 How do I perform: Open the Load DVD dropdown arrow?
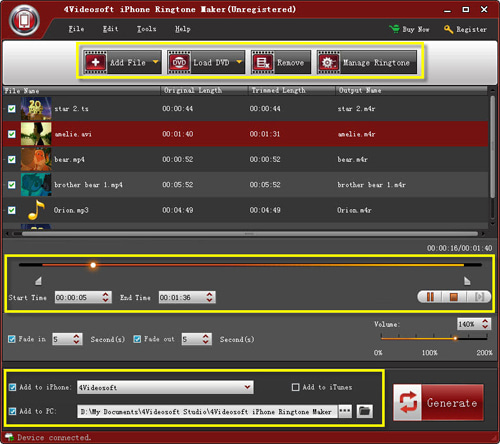[239, 62]
